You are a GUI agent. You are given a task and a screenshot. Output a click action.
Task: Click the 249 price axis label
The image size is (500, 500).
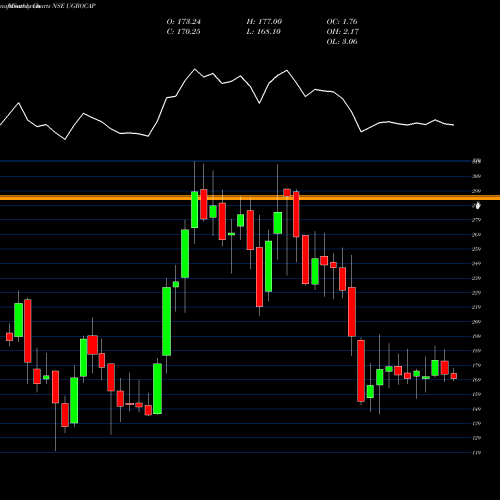477,264
